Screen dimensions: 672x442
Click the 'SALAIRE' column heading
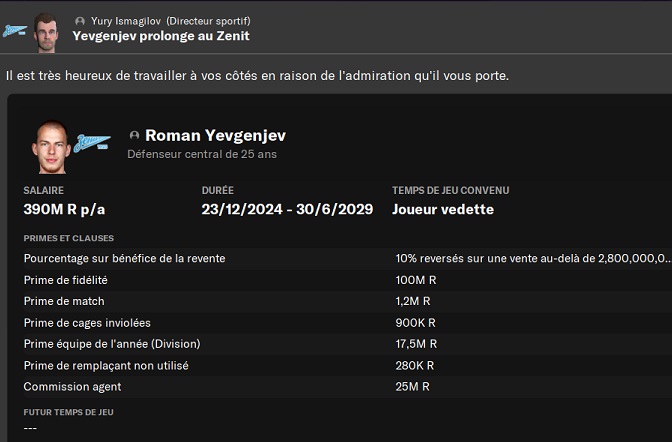pyautogui.click(x=43, y=190)
